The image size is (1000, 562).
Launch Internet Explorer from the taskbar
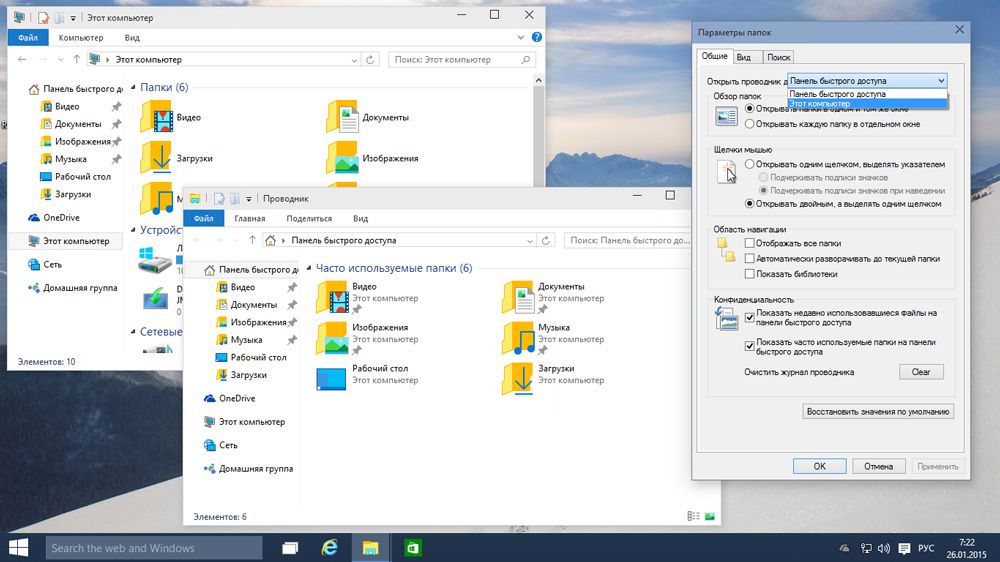[x=329, y=547]
